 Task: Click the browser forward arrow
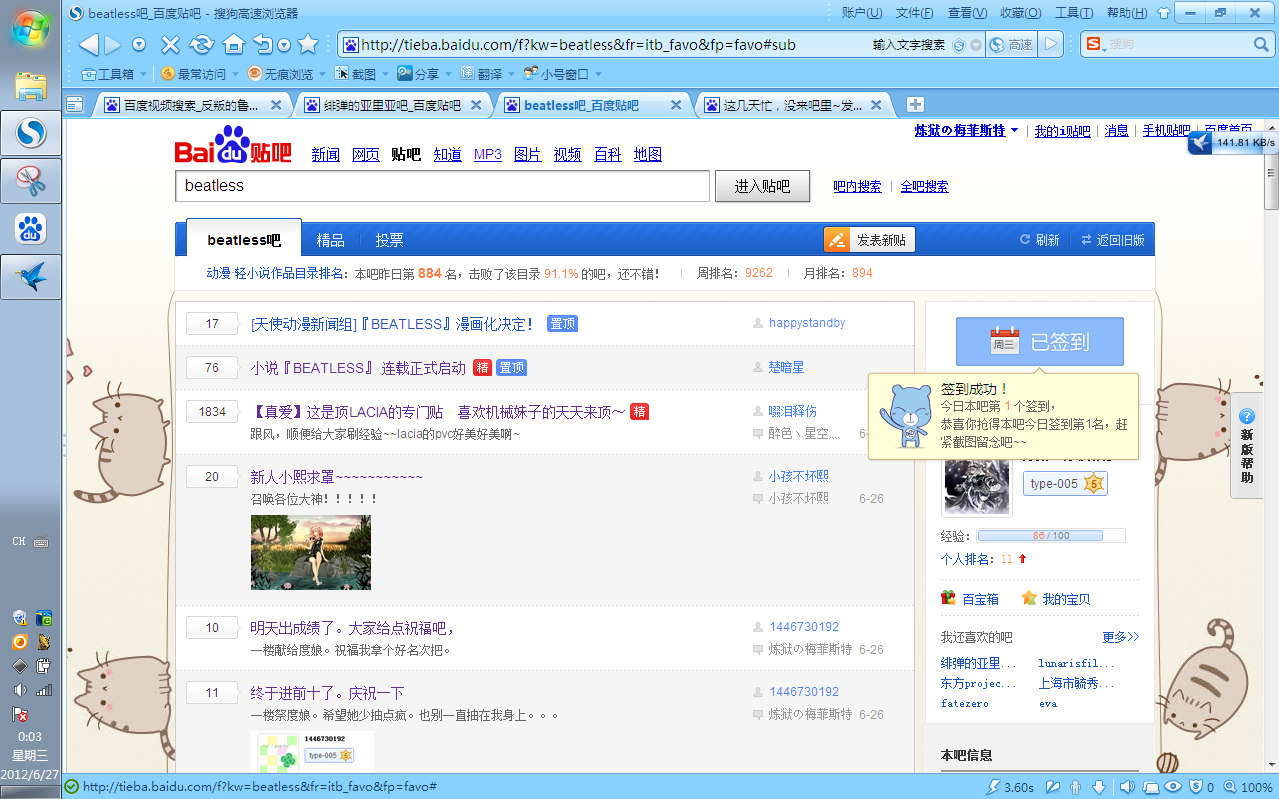[113, 44]
